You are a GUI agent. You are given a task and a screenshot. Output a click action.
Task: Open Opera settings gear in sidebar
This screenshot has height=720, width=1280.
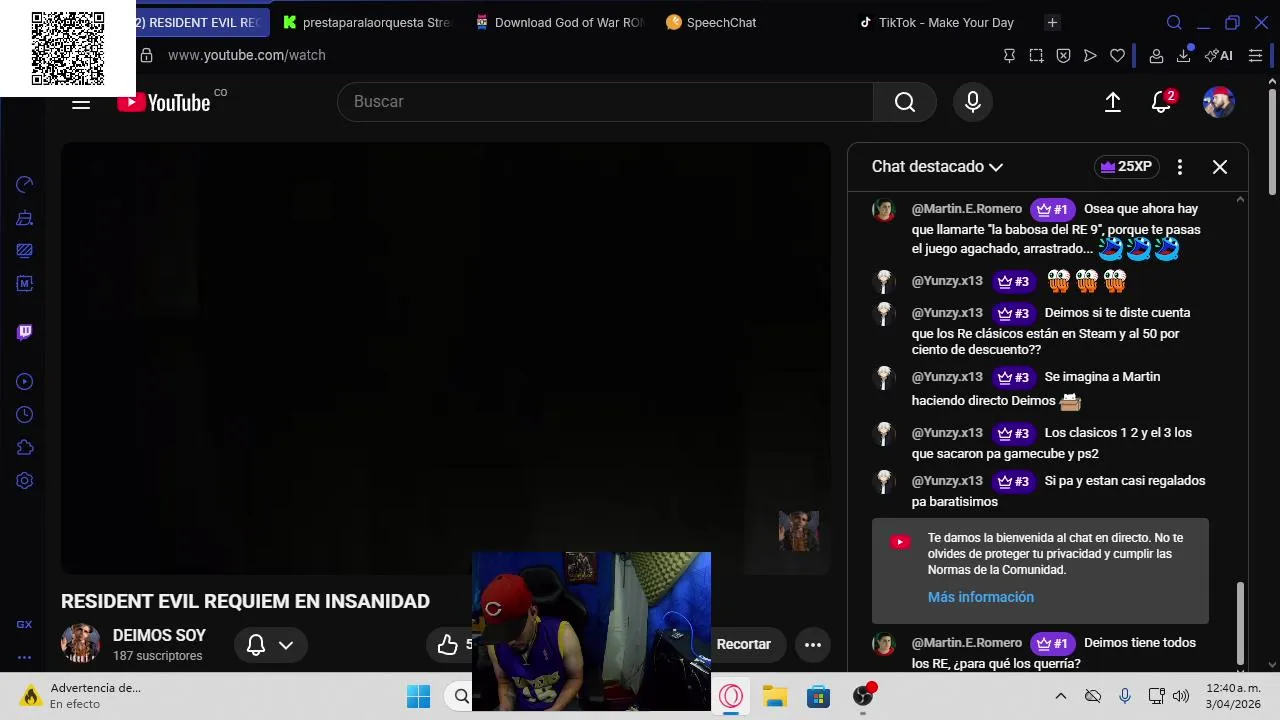coord(25,481)
